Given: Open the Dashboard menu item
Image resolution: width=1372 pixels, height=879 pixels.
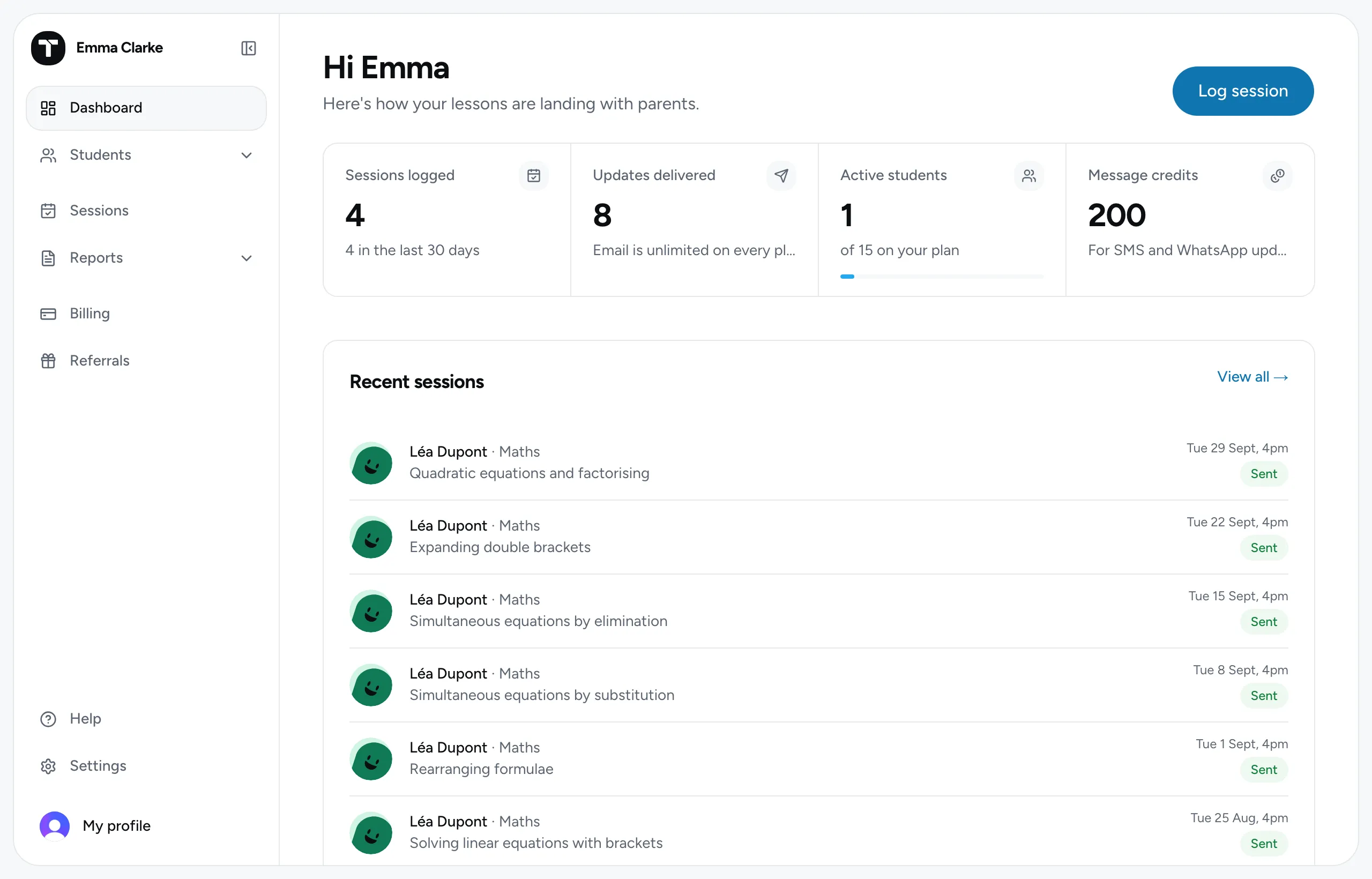Looking at the screenshot, I should click(x=146, y=108).
